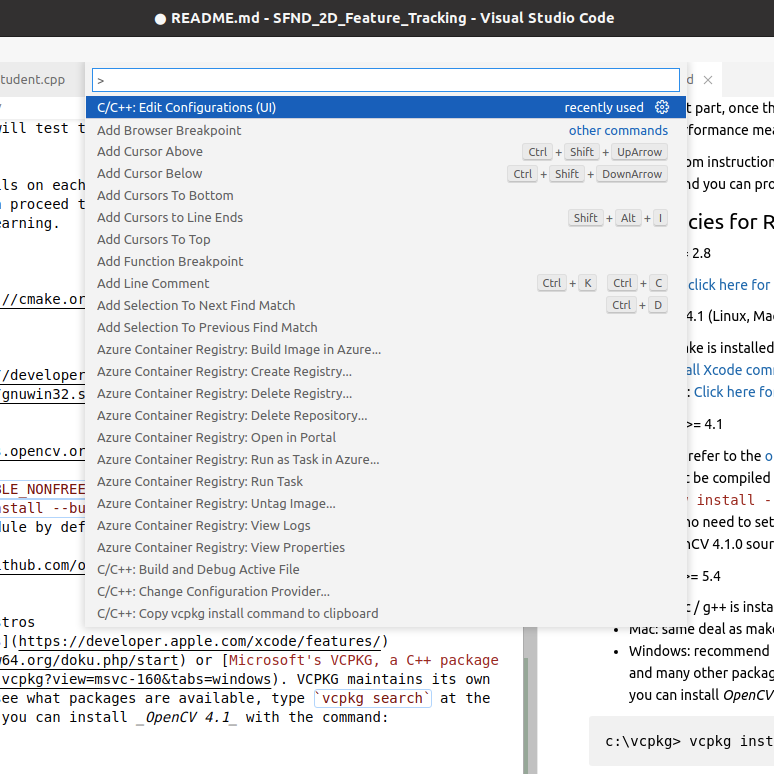Screen dimensions: 774x774
Task: Click the 'Microsoft's VCPKG, a C++ package' link text
Action: (x=363, y=660)
